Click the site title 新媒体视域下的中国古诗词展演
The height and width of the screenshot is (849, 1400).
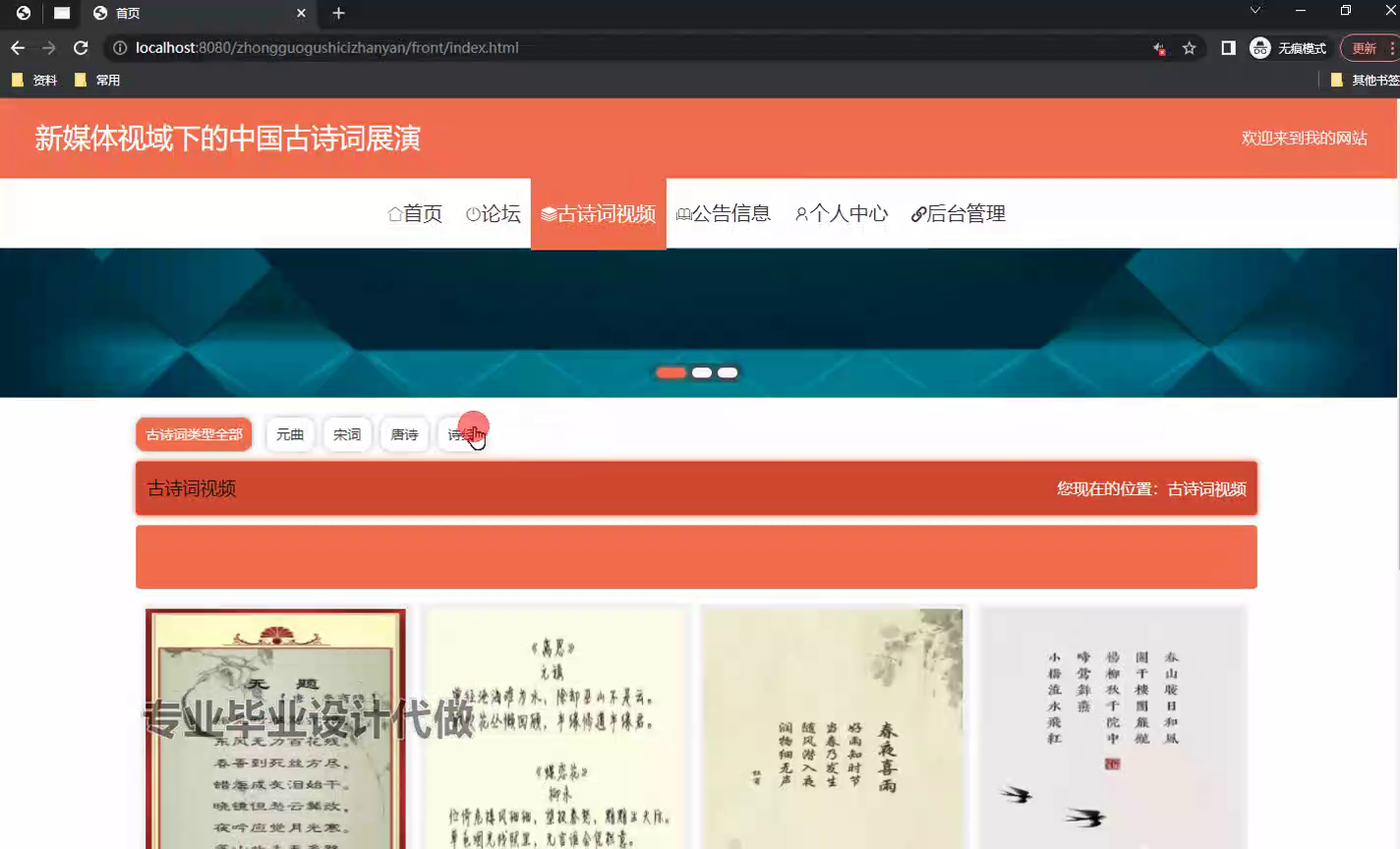tap(228, 139)
